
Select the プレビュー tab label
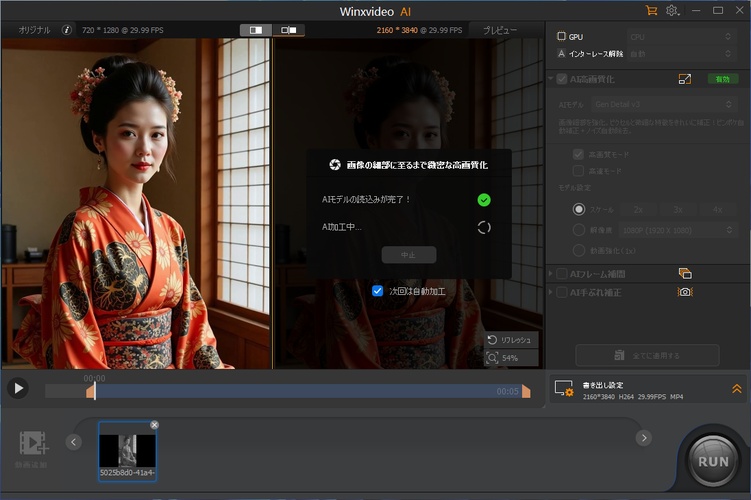click(x=500, y=30)
